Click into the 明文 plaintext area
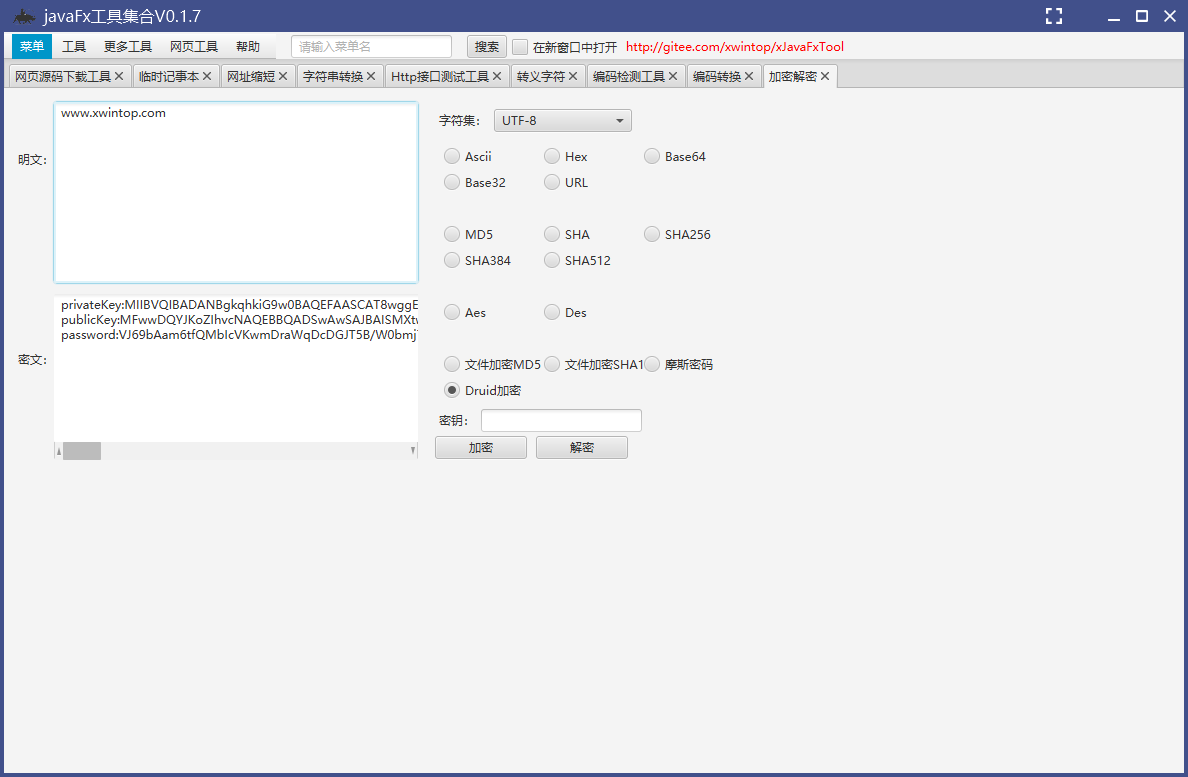Image resolution: width=1188 pixels, height=777 pixels. (x=236, y=192)
